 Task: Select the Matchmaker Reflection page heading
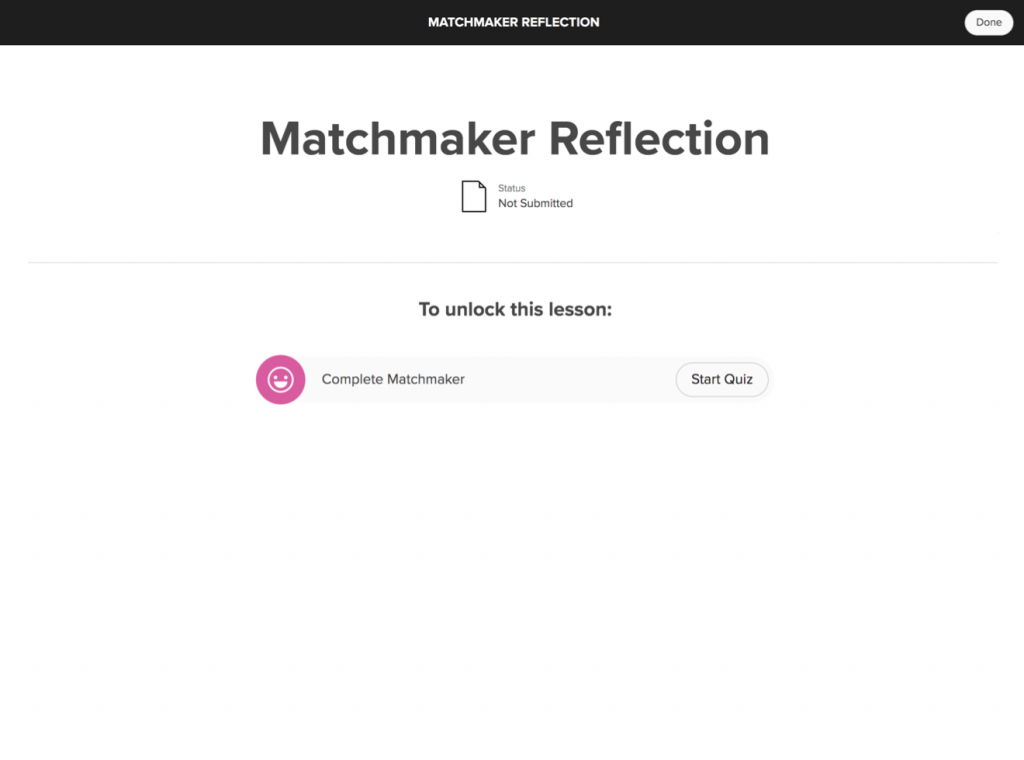pyautogui.click(x=514, y=138)
